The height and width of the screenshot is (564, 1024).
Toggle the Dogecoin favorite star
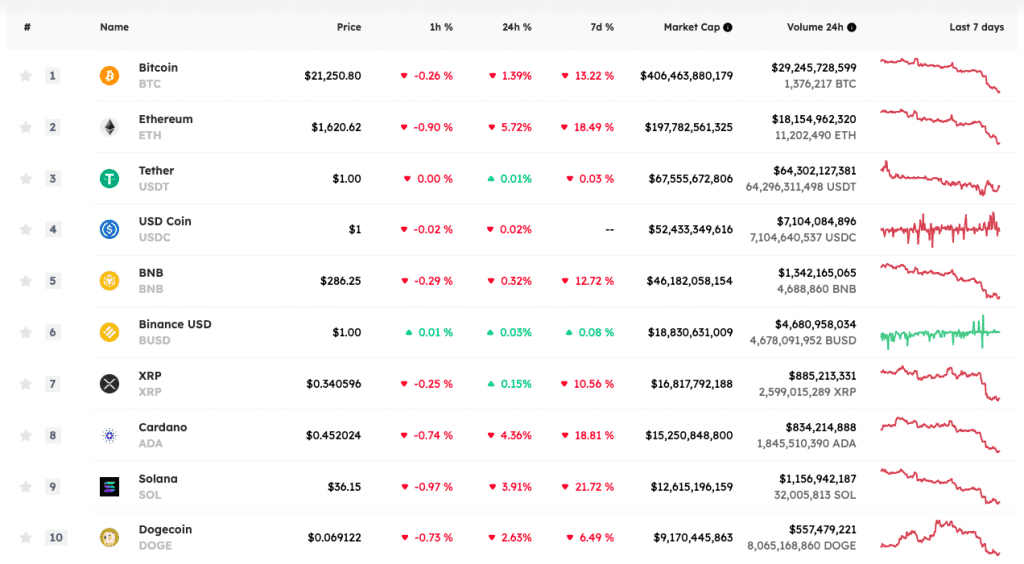click(25, 537)
